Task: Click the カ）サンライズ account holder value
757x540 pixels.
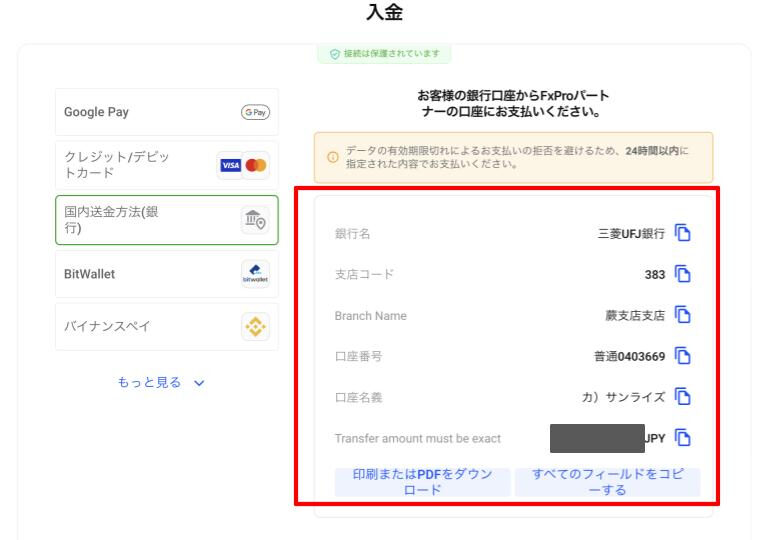Action: tap(623, 397)
